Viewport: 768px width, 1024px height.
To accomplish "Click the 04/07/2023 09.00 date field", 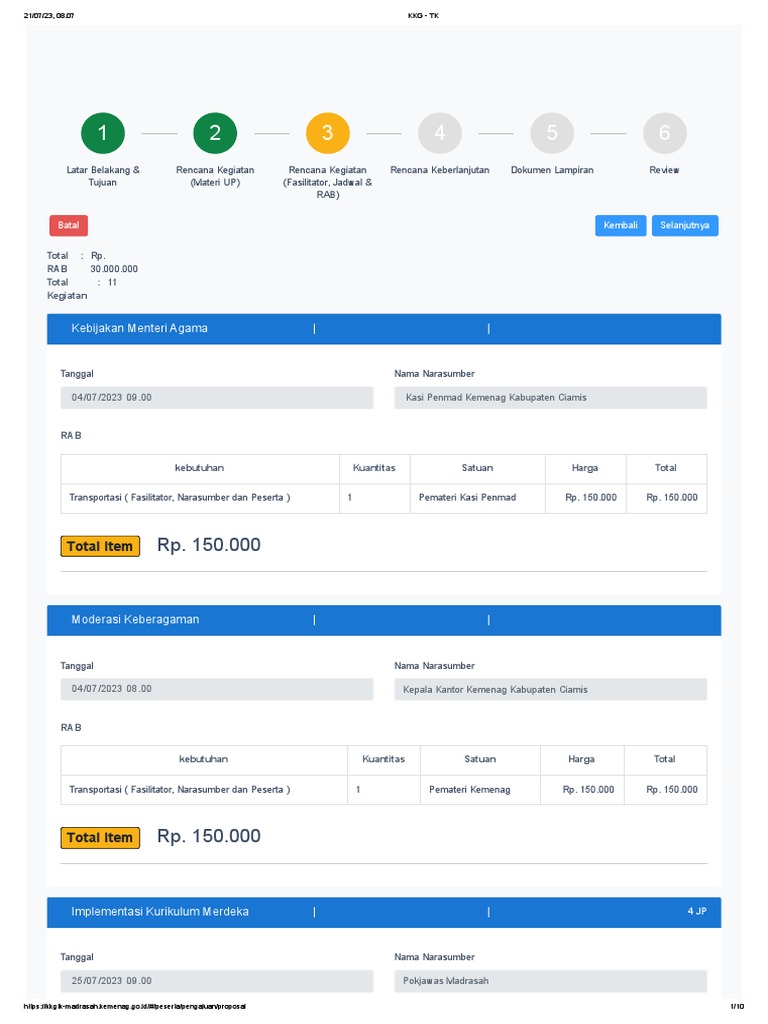I will point(216,398).
